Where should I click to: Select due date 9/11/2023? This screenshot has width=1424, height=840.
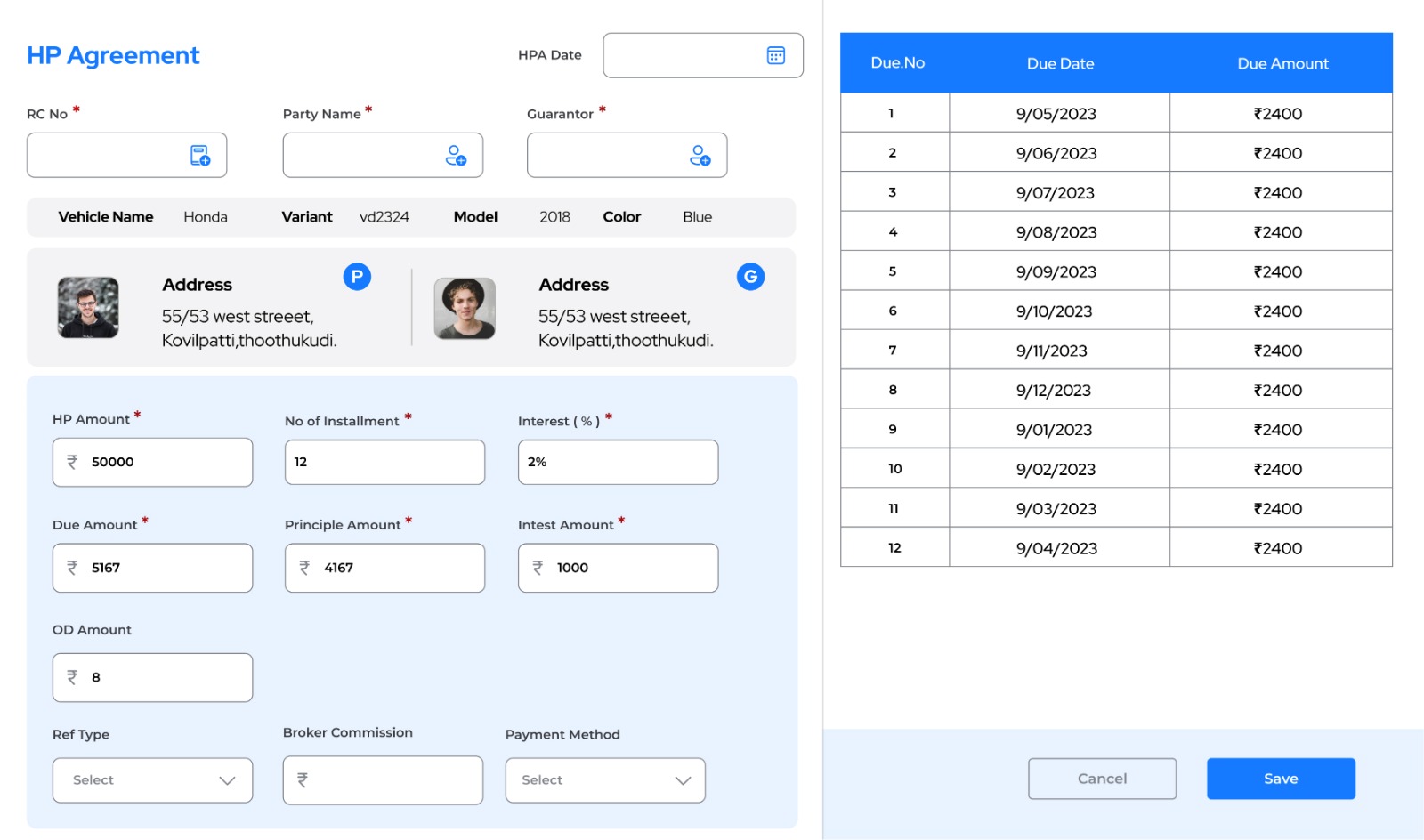(1052, 351)
